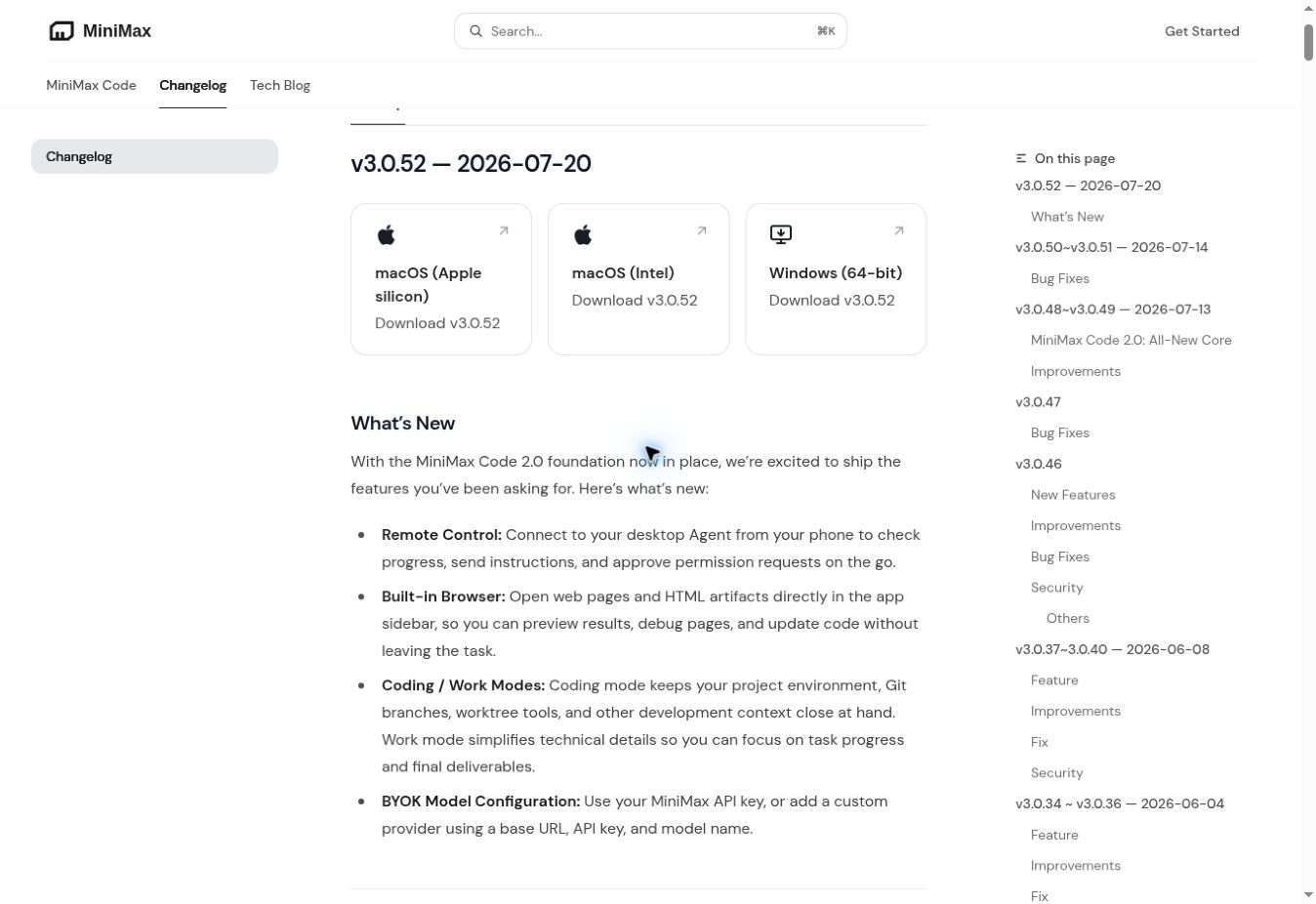Select the Changelog tab
This screenshot has height=904, width=1316.
192,85
